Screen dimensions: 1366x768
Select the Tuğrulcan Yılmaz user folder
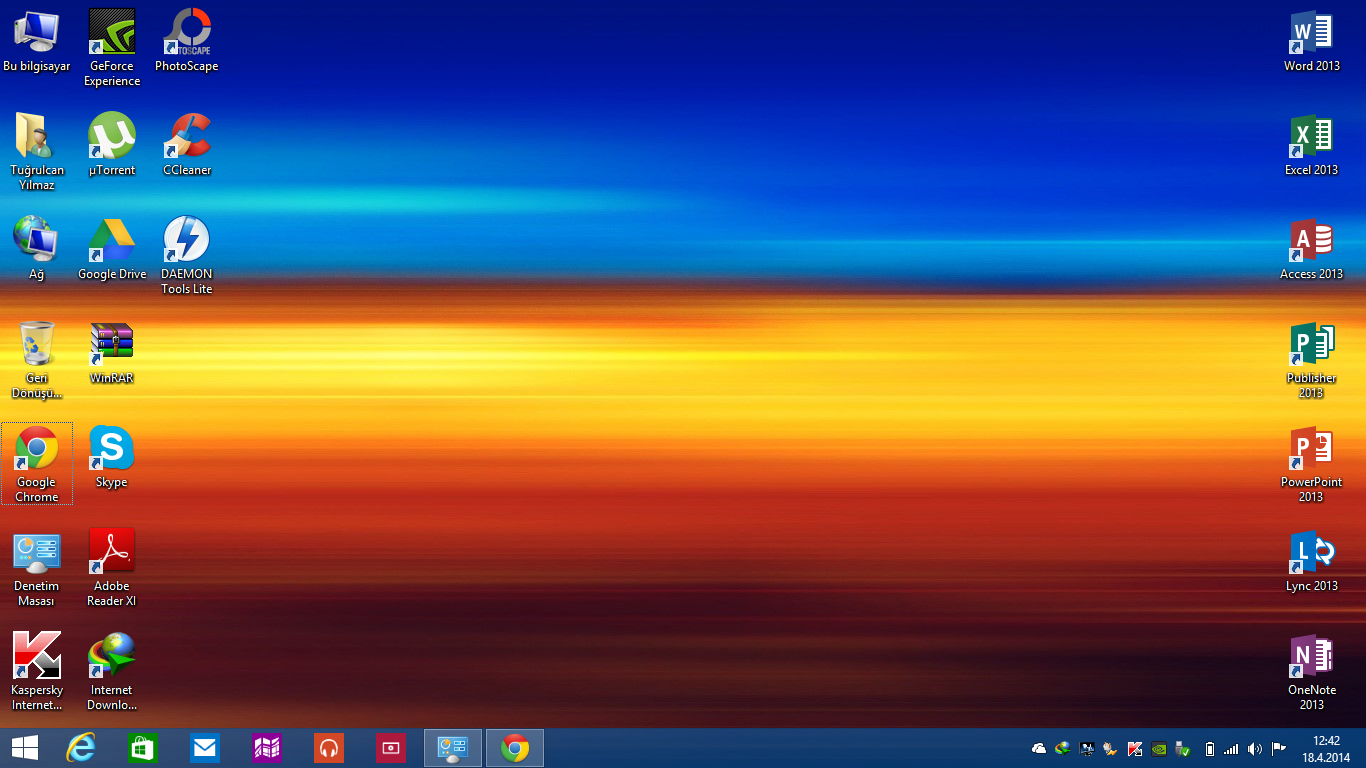point(36,152)
